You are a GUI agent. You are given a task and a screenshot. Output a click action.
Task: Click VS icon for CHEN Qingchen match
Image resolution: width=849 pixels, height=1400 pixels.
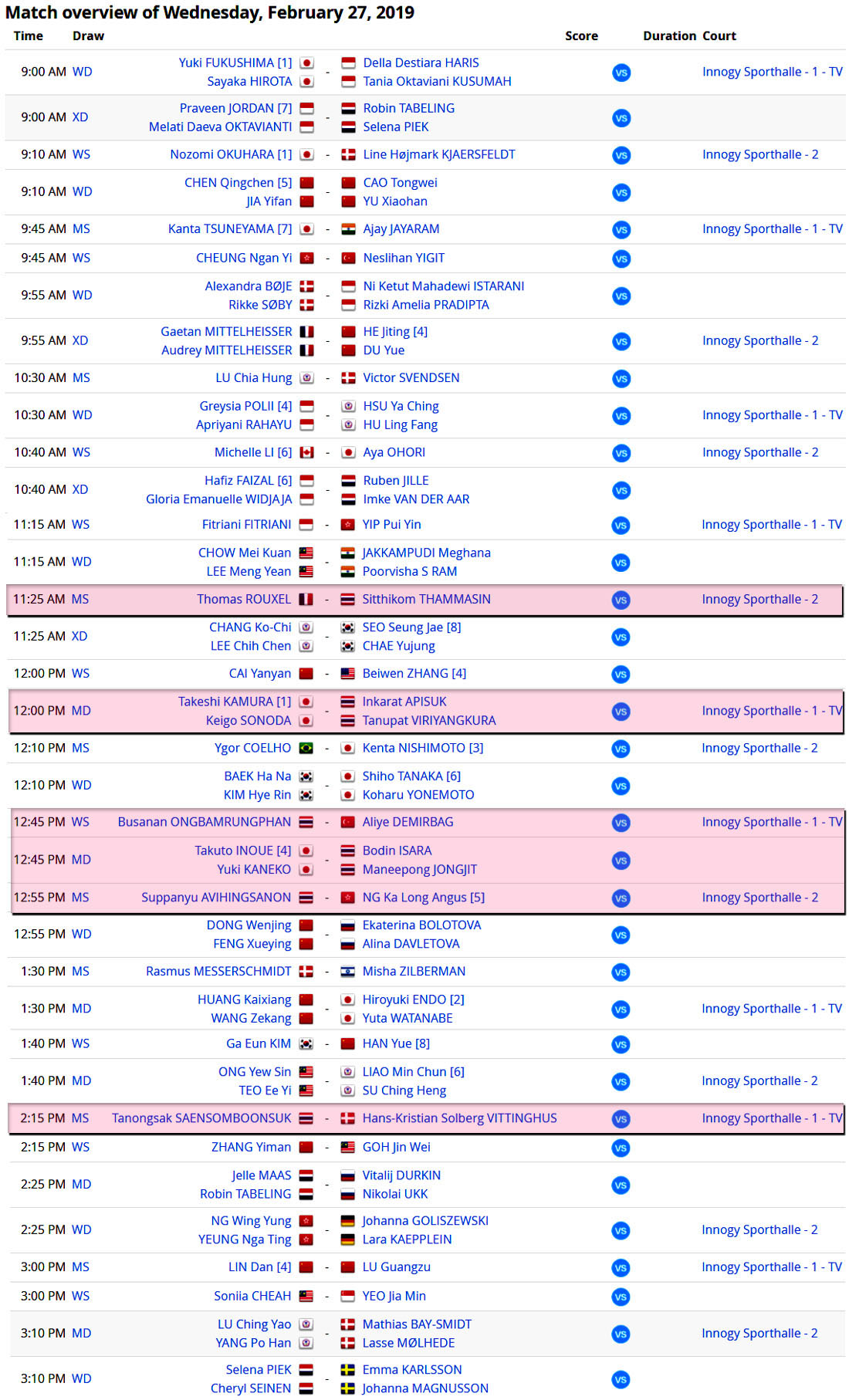[621, 192]
